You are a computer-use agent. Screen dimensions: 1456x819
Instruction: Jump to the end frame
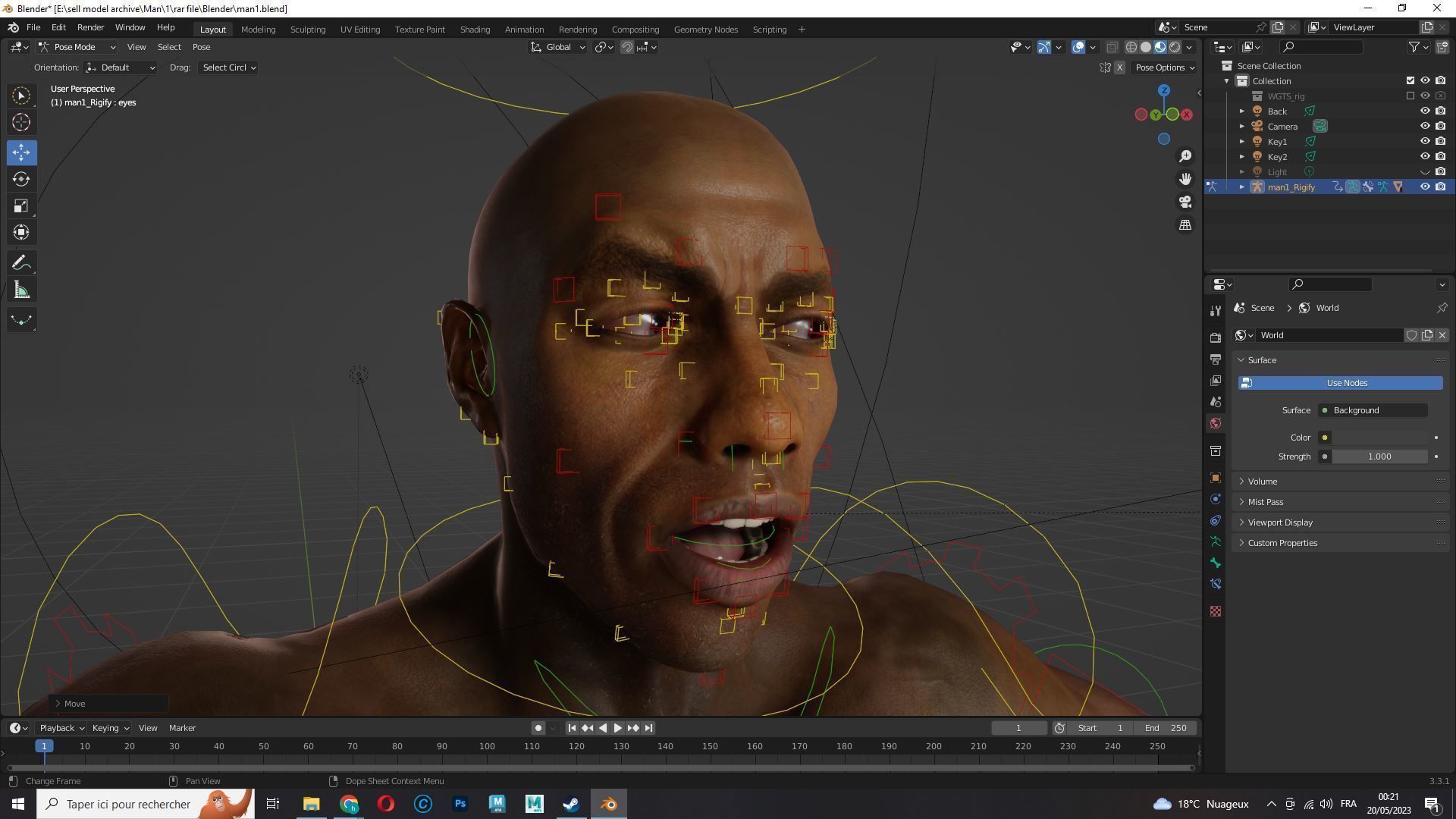click(648, 728)
